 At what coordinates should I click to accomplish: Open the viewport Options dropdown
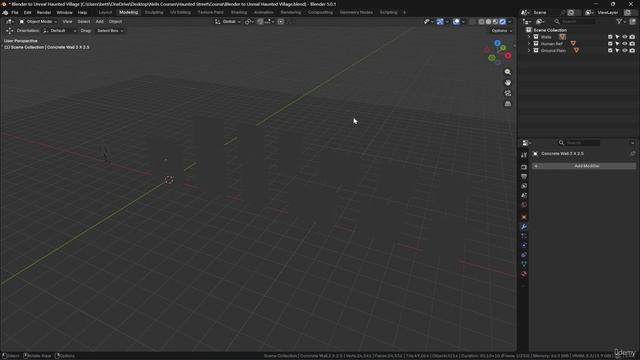pos(502,31)
